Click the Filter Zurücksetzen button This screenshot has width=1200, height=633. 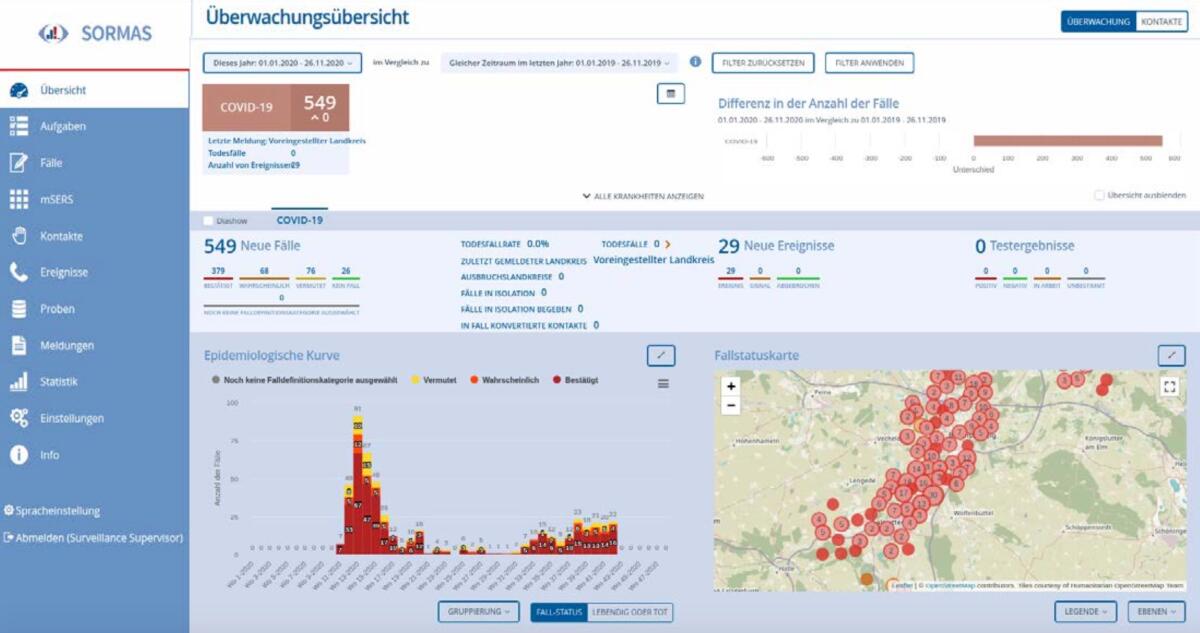(763, 63)
